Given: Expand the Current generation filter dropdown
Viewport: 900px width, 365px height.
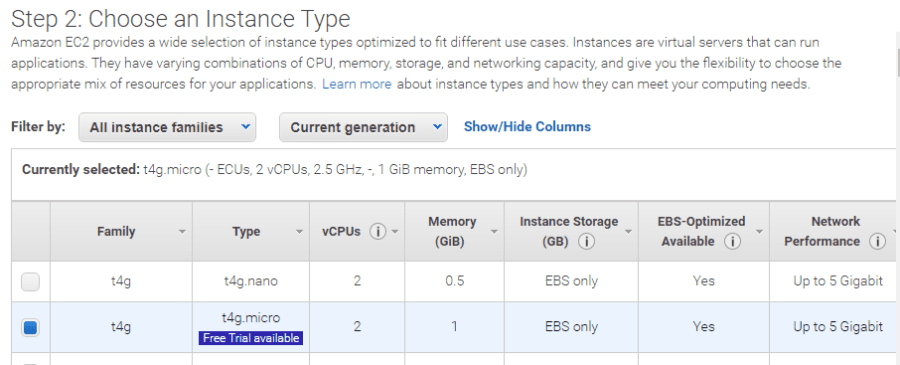Looking at the screenshot, I should tap(363, 127).
